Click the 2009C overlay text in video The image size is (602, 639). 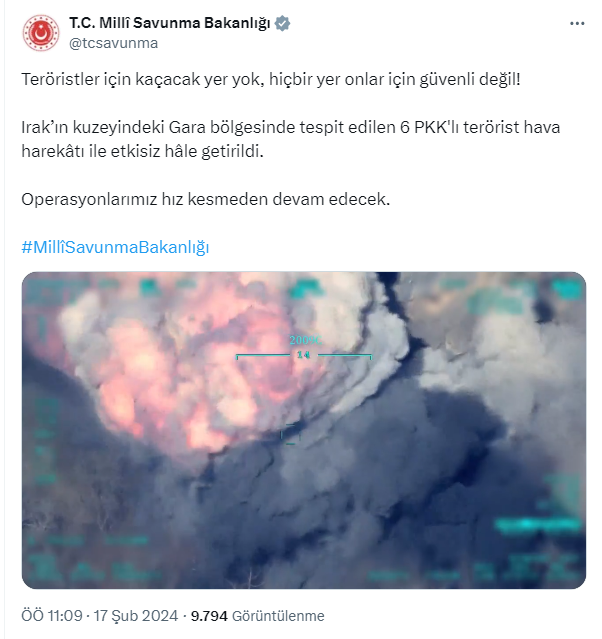[x=305, y=340]
